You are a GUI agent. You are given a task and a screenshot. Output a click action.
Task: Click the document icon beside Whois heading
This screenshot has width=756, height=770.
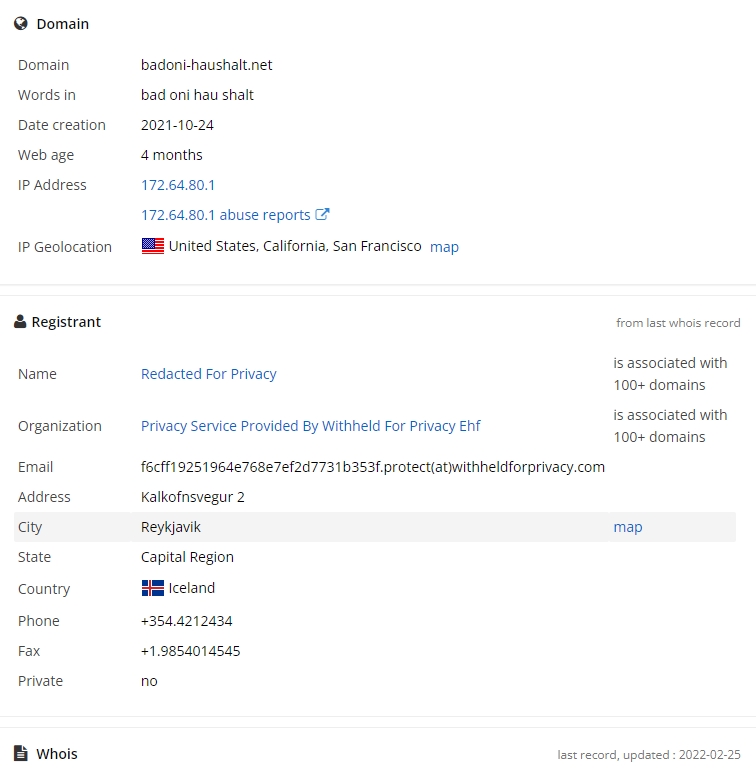pyautogui.click(x=21, y=753)
